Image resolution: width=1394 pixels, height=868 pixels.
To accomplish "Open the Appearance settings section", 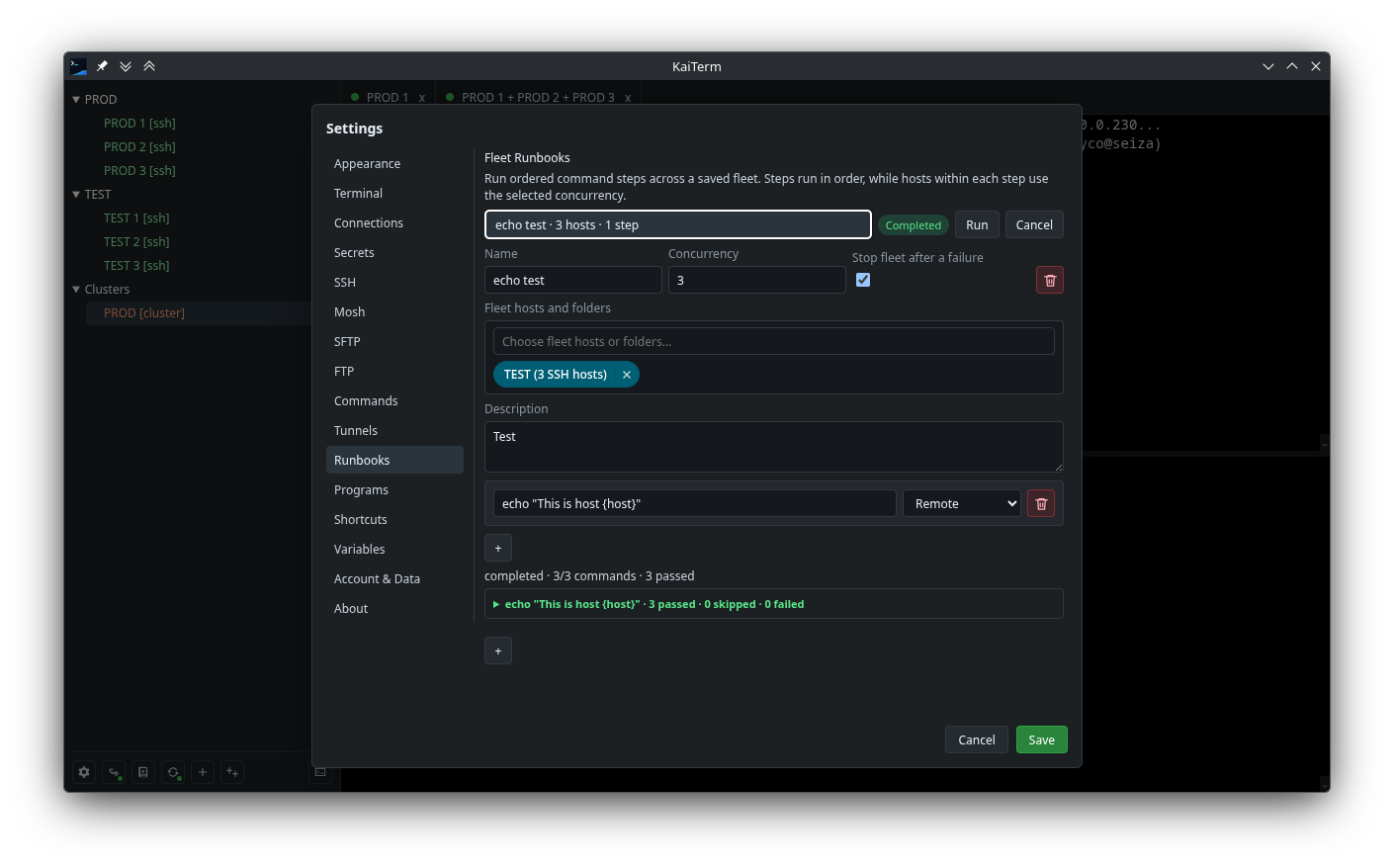I will pos(394,164).
